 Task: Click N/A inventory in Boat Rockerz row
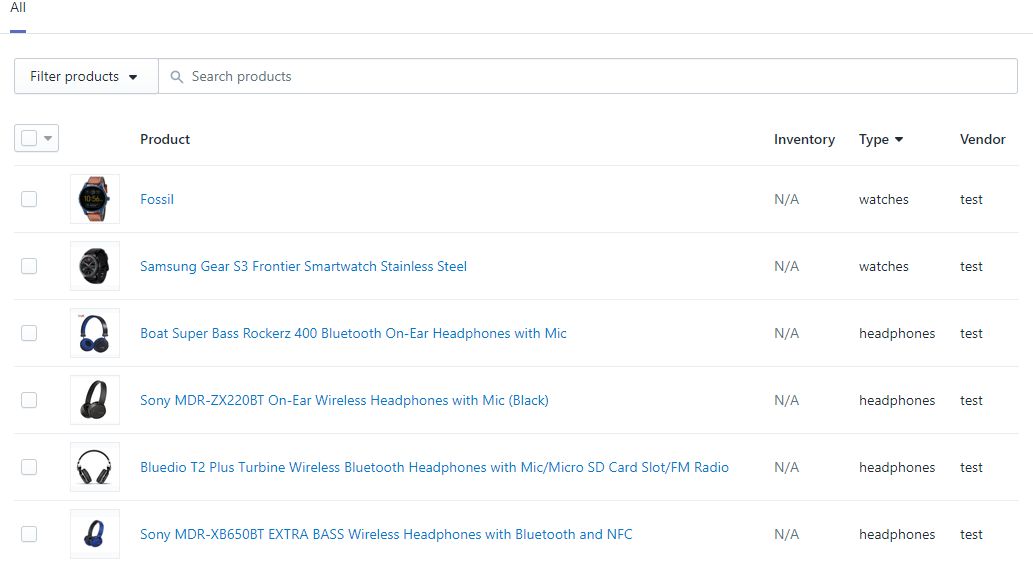787,334
